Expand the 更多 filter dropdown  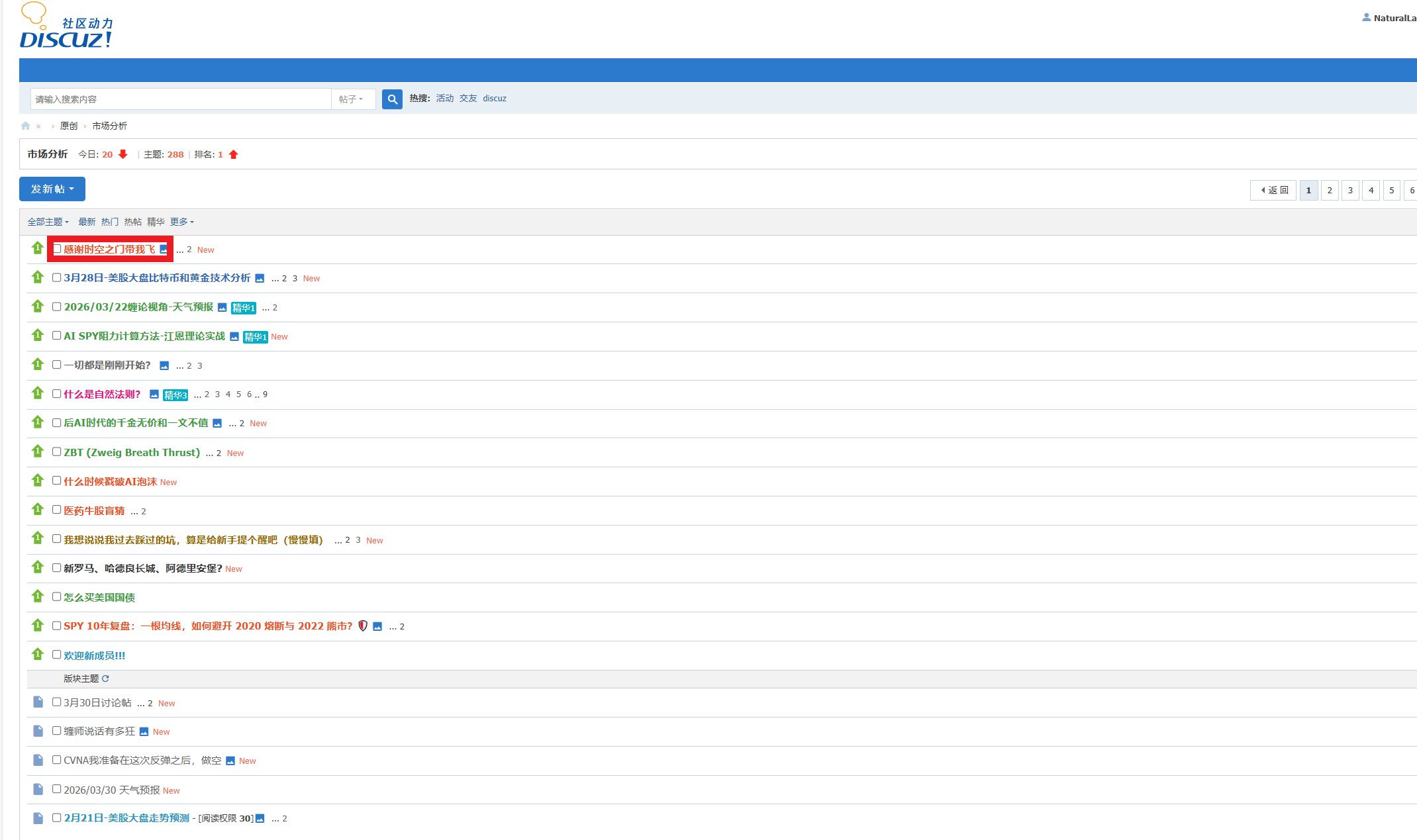point(182,222)
